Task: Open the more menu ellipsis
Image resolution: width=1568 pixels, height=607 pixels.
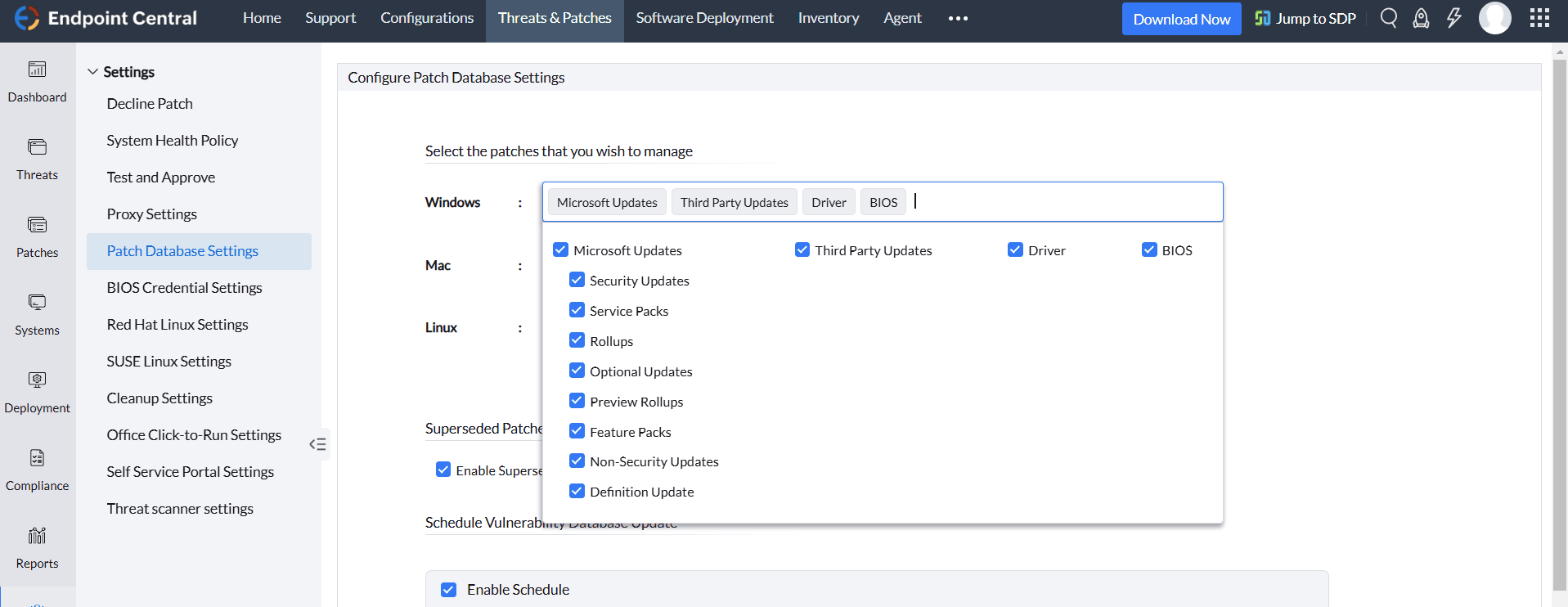Action: tap(958, 18)
